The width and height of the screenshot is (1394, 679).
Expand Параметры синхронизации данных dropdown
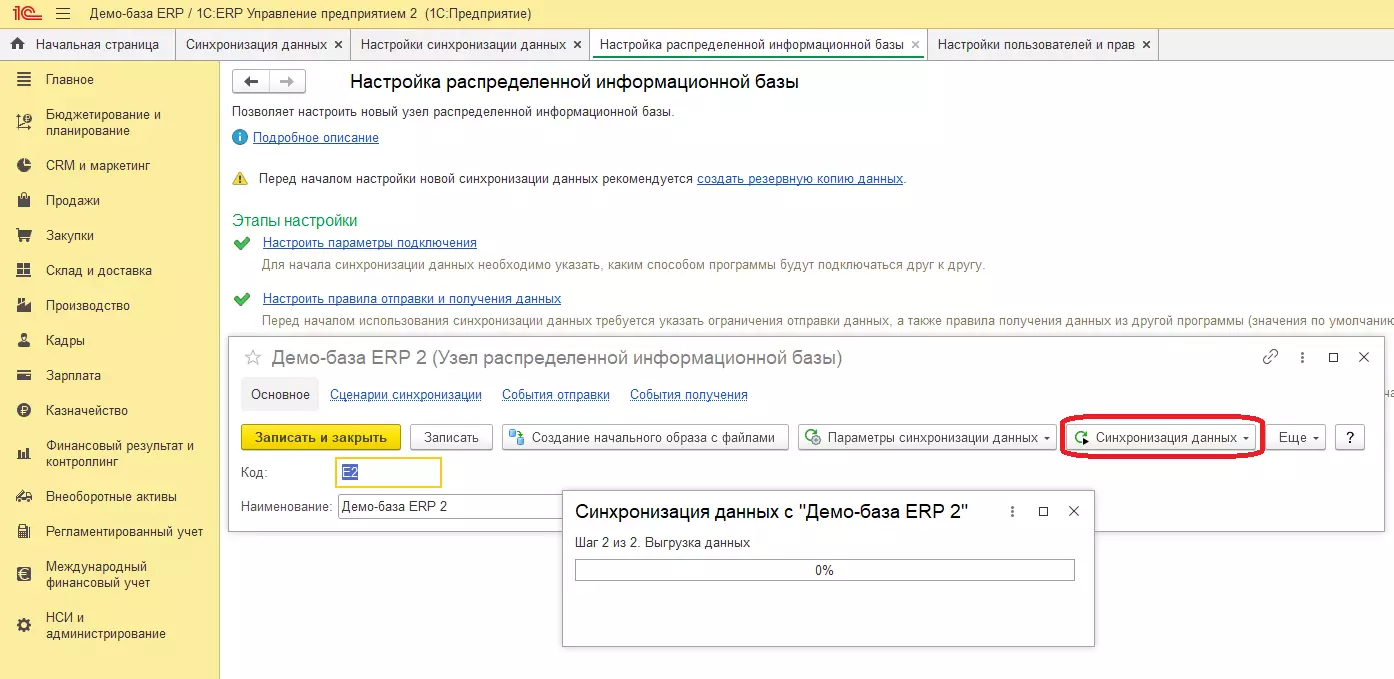coord(927,437)
